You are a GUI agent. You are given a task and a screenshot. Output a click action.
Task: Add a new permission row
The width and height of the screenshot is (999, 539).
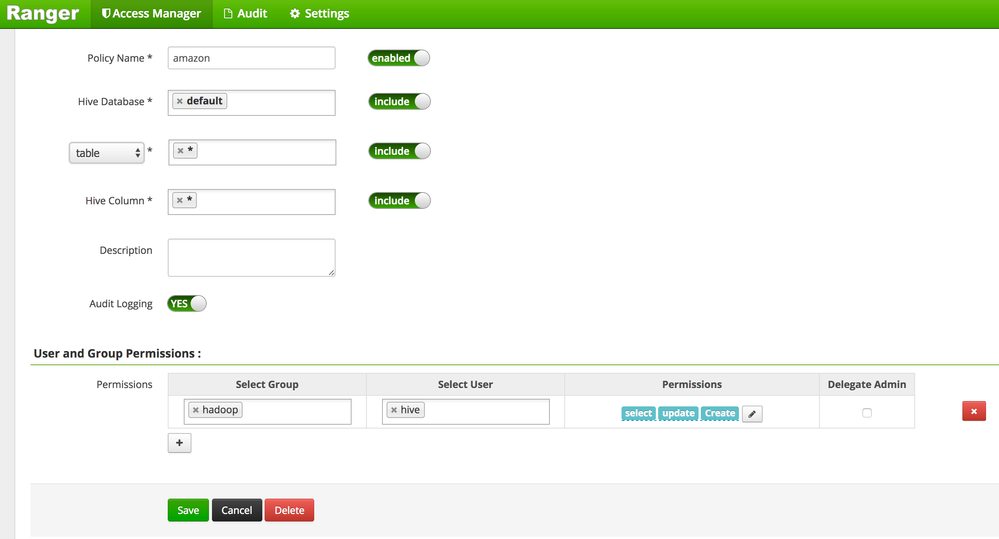point(180,443)
